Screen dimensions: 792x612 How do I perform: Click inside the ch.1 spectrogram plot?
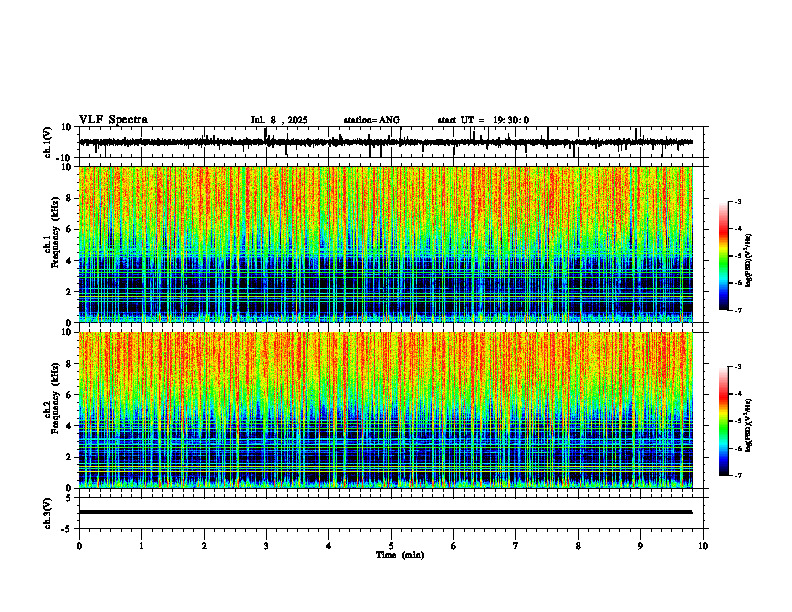[385, 244]
